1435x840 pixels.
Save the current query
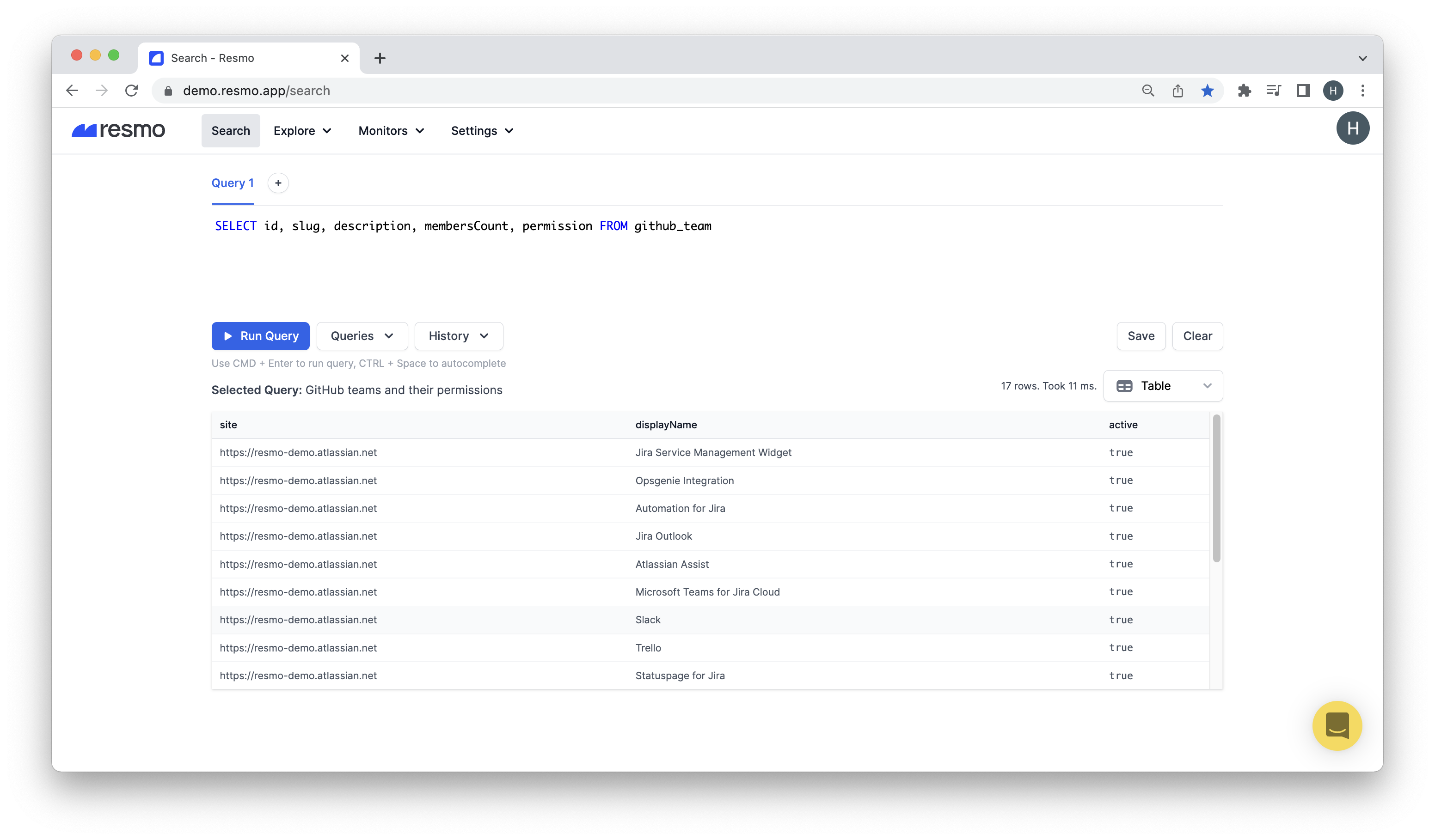coord(1141,336)
